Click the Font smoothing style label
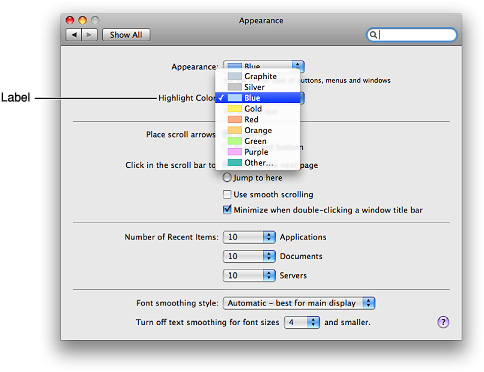484x372 pixels. [177, 303]
